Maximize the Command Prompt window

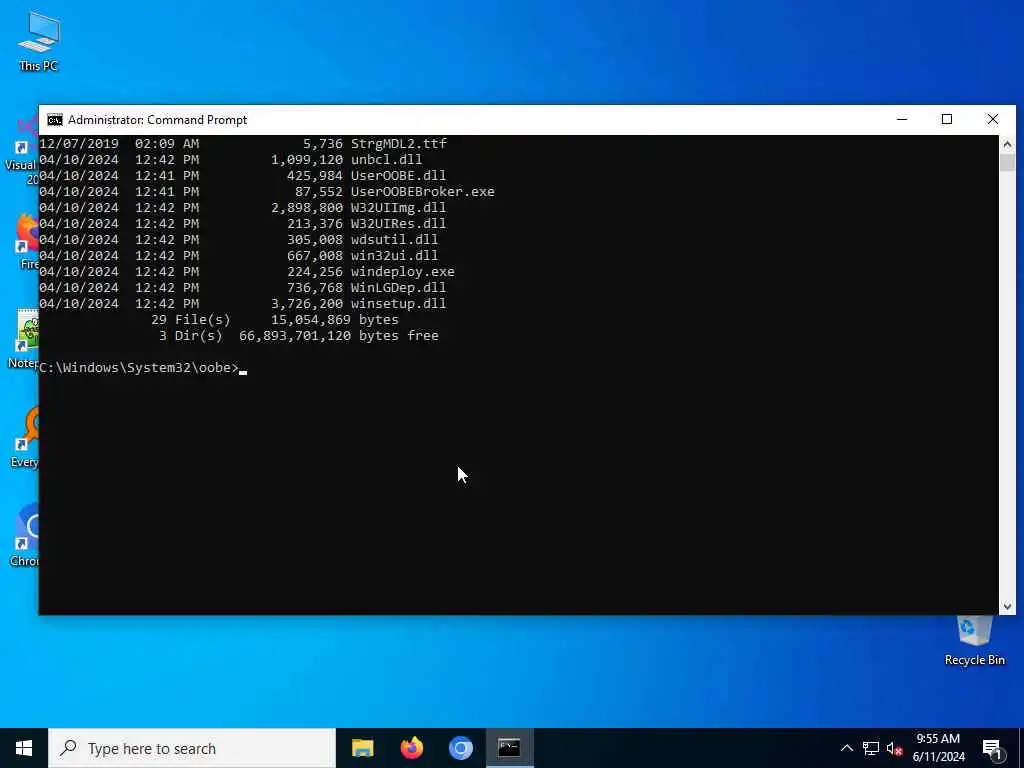click(x=947, y=120)
